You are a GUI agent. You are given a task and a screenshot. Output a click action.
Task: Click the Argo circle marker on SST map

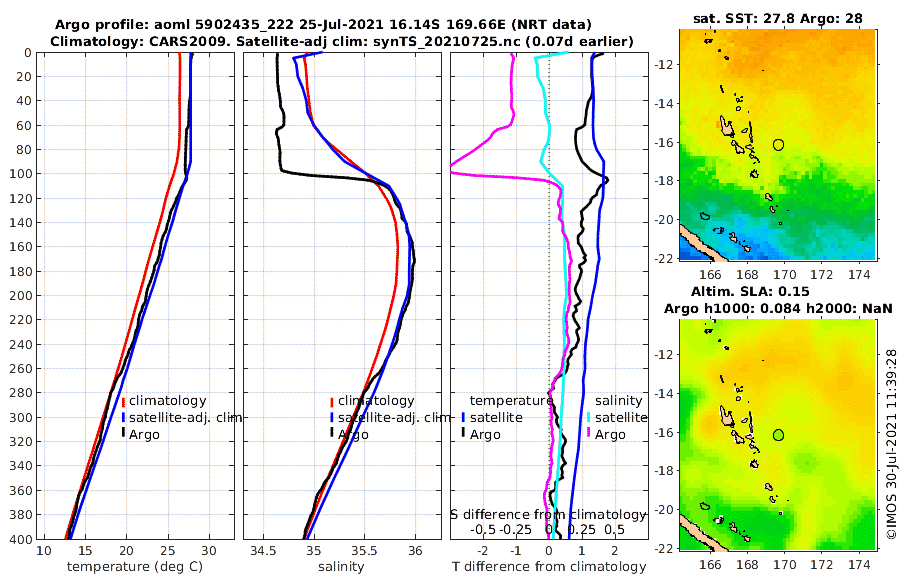point(778,145)
